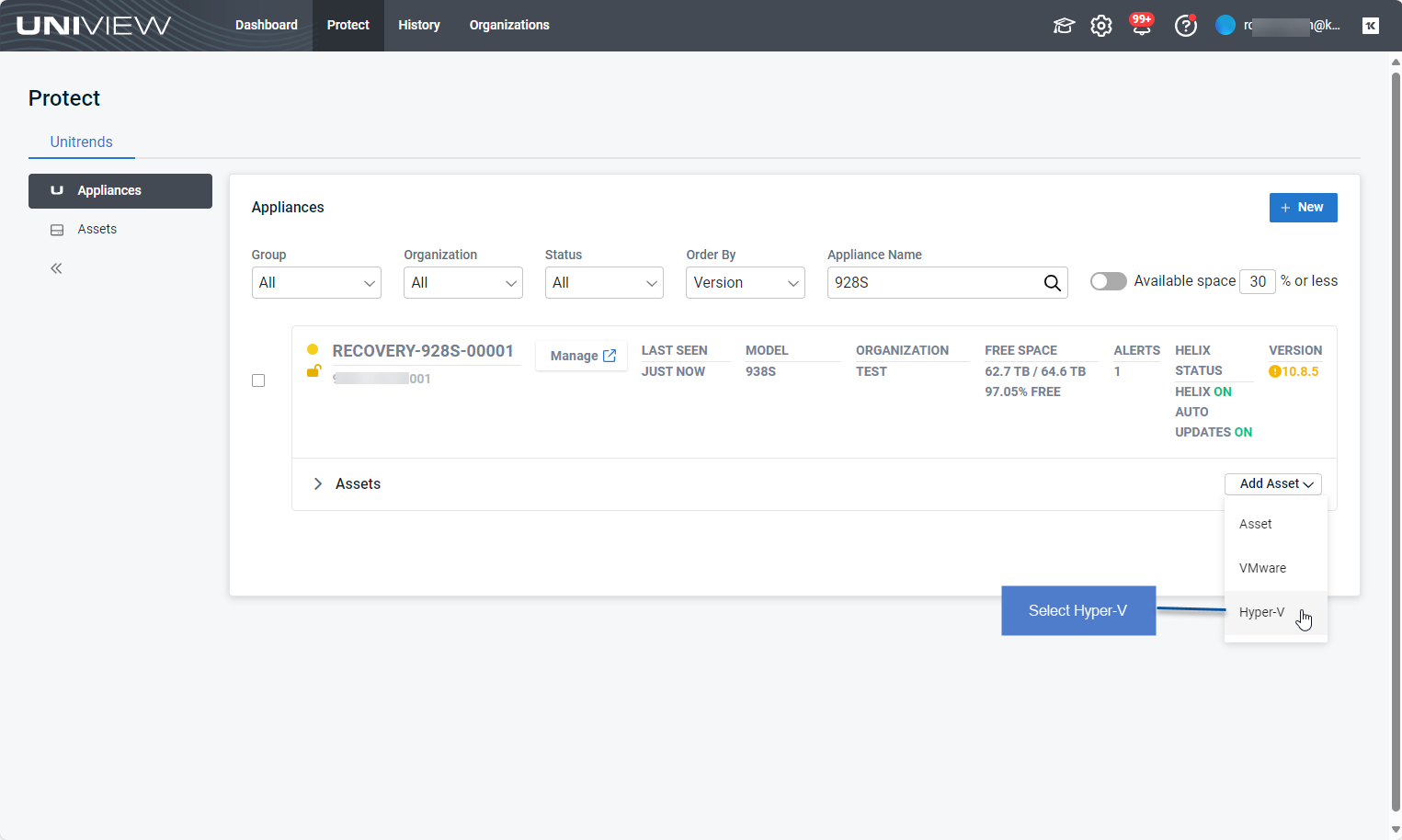The width and height of the screenshot is (1402, 840).
Task: Click the Manage button for the appliance
Action: click(582, 356)
